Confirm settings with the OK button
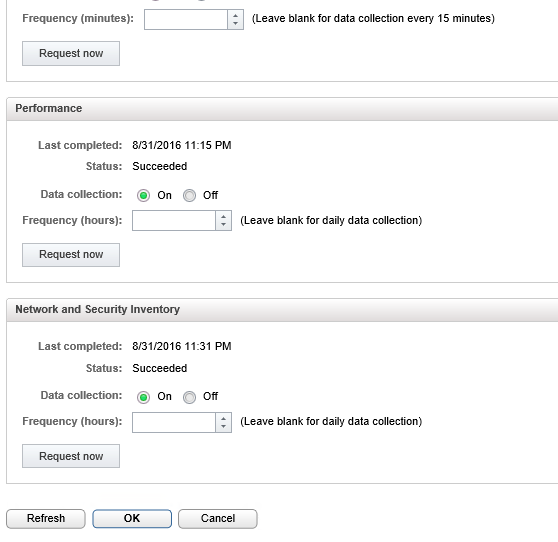The image size is (558, 542). click(132, 519)
